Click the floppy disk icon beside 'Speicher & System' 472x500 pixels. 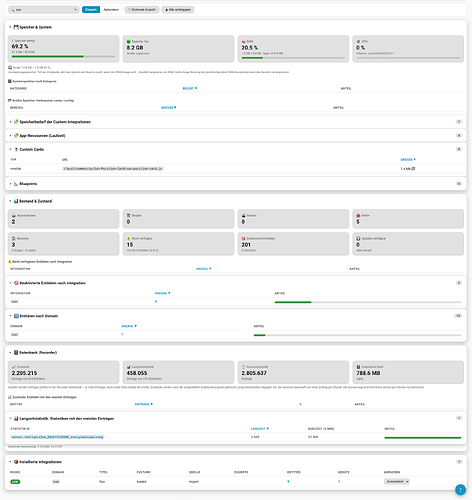16,27
